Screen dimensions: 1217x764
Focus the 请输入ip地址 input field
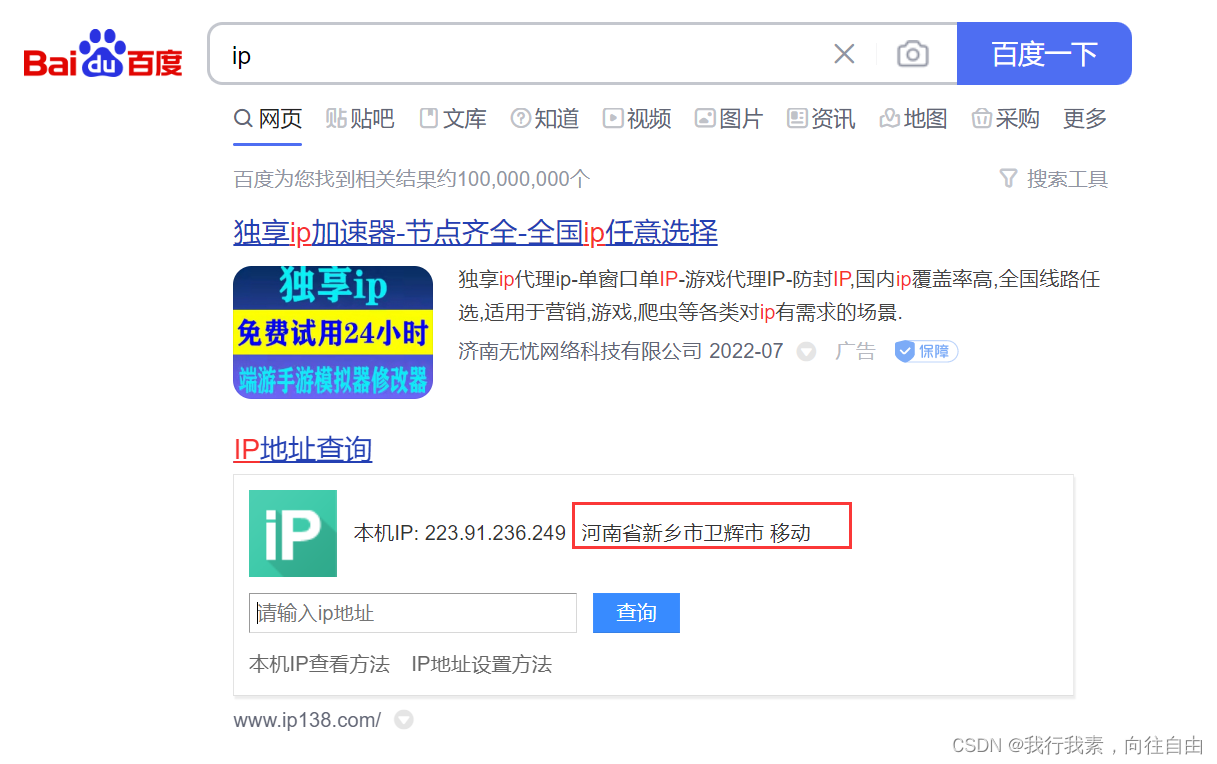click(x=413, y=613)
